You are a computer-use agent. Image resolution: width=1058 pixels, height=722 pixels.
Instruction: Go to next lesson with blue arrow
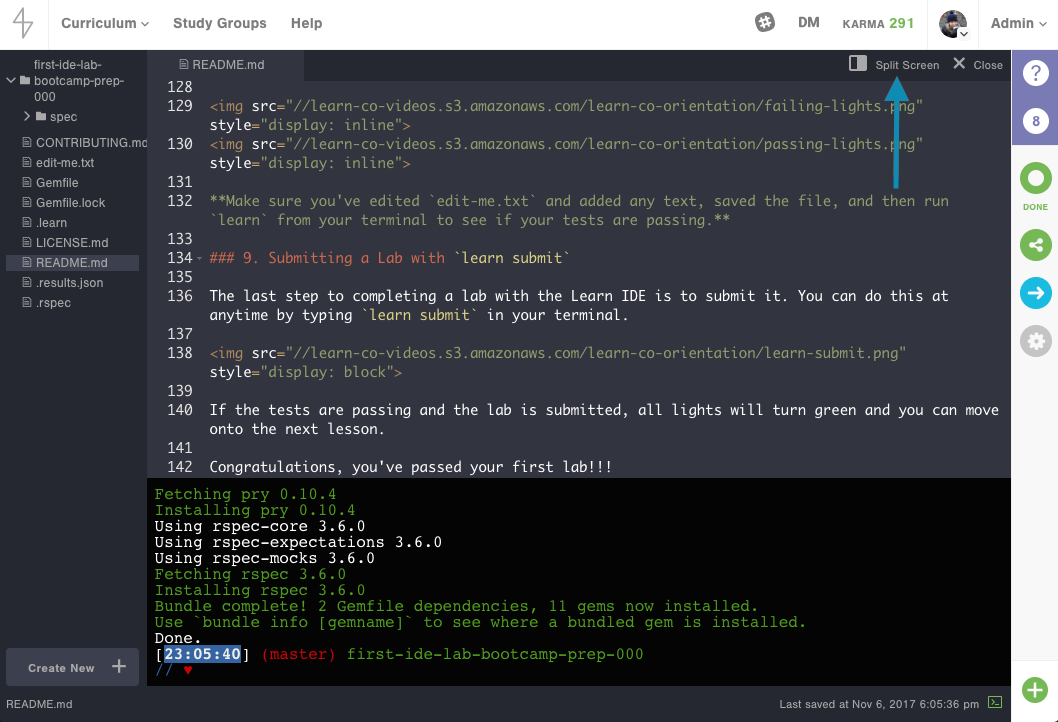1035,293
